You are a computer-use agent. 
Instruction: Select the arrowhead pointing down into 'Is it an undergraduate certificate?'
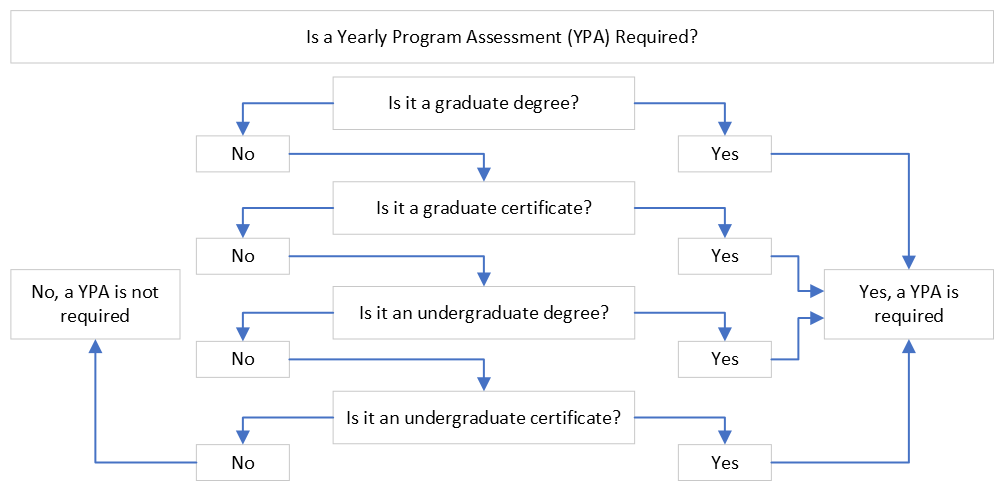483,382
